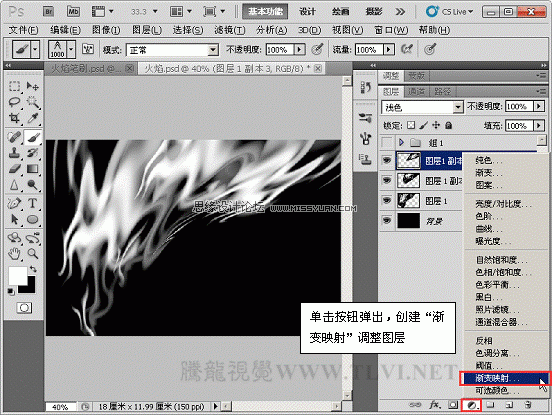The width and height of the screenshot is (552, 415).
Task: Open the Add layer style fx menu
Action: pos(434,405)
